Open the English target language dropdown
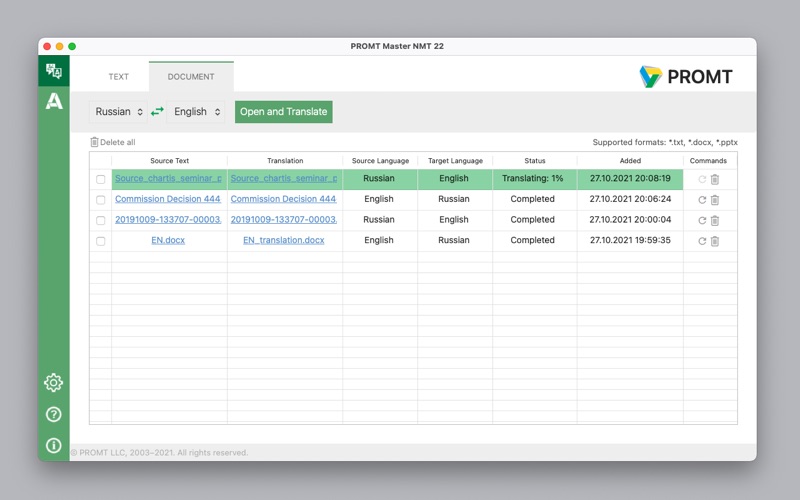Image resolution: width=800 pixels, height=500 pixels. point(196,112)
